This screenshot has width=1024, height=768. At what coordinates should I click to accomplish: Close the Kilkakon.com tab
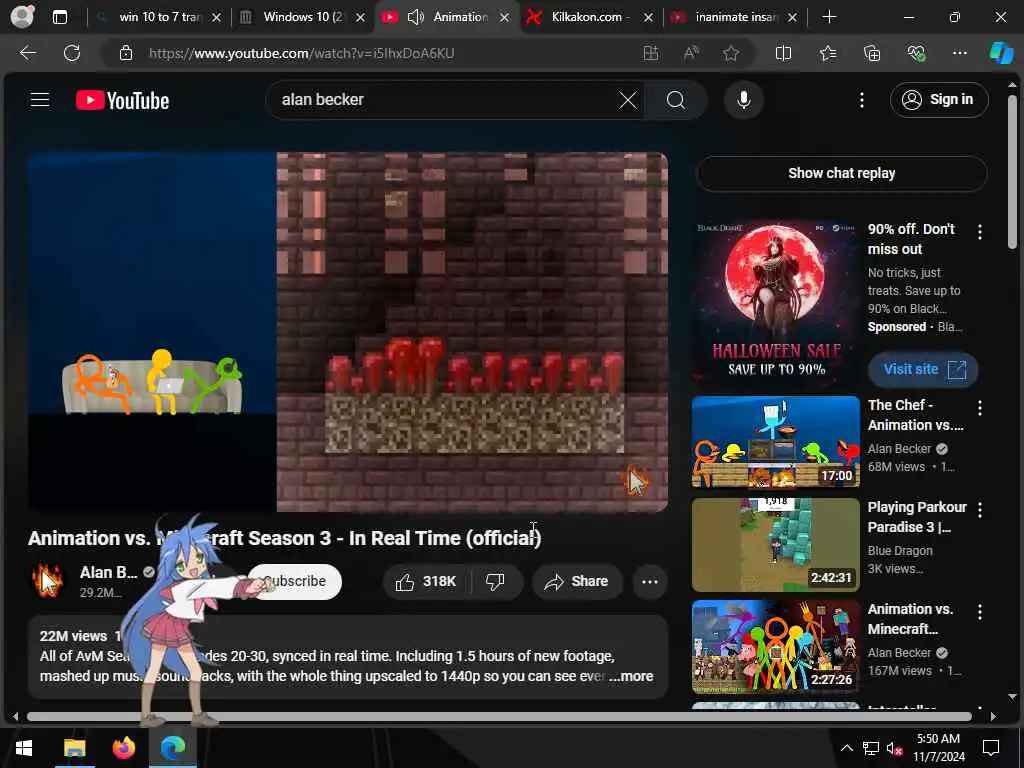point(648,18)
